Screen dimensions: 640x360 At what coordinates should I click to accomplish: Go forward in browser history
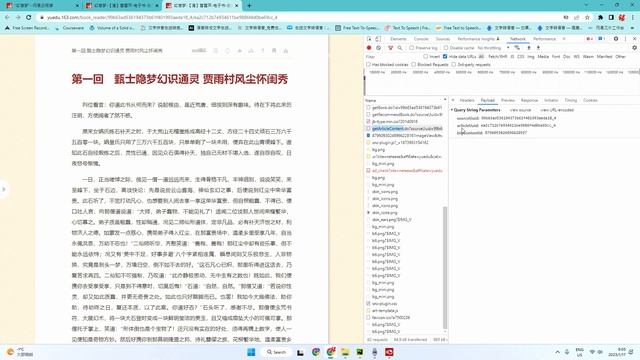tap(18, 18)
